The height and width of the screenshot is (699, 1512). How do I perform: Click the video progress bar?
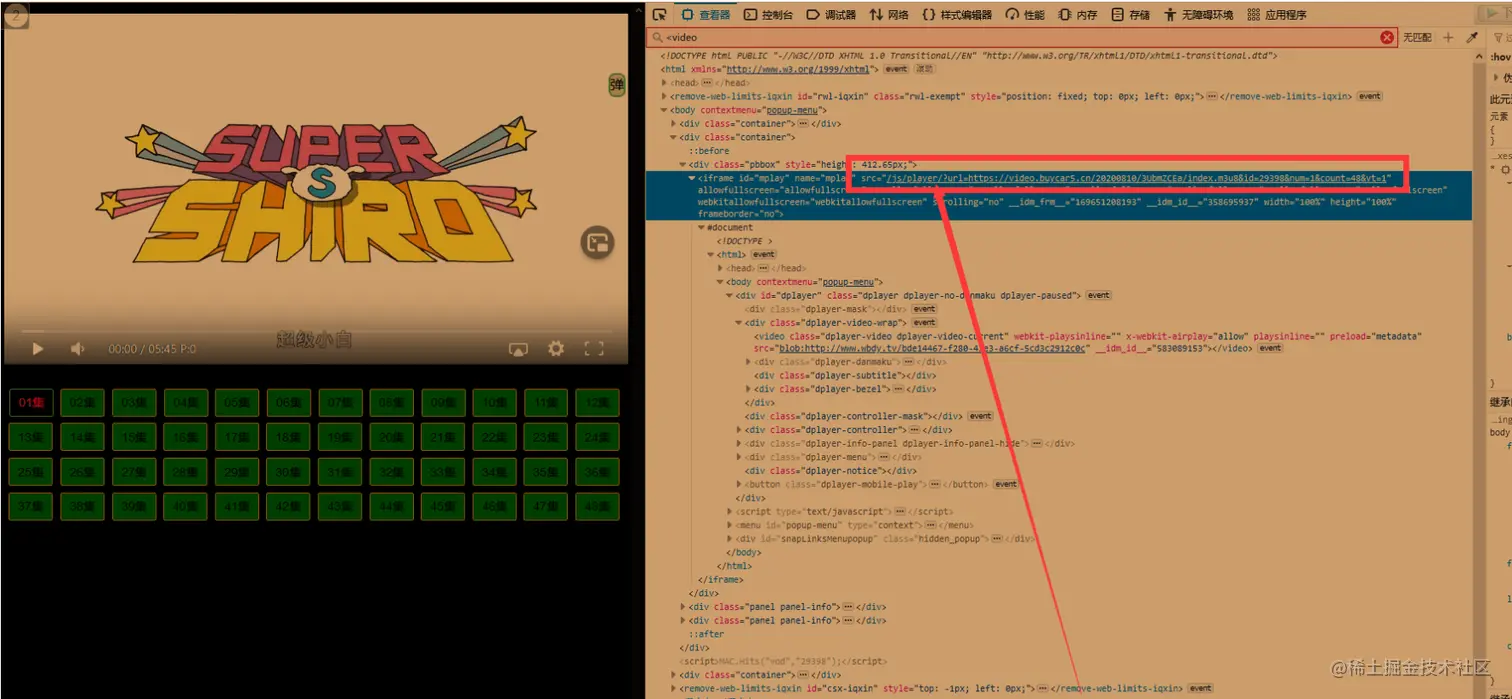316,330
